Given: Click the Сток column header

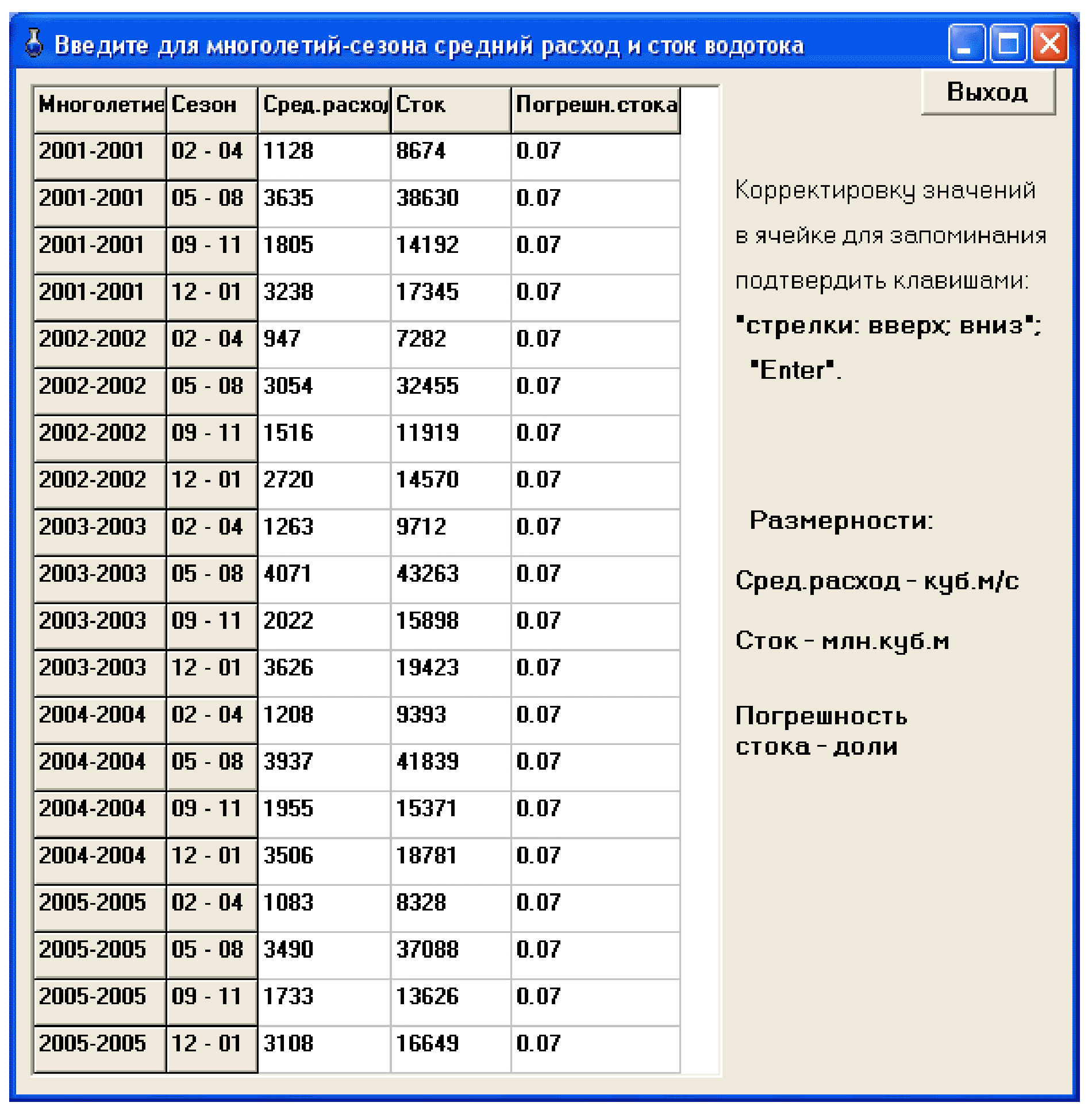Looking at the screenshot, I should point(451,110).
